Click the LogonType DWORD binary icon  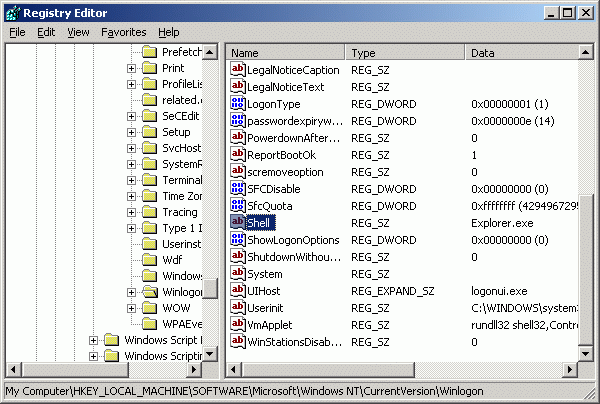coord(238,104)
